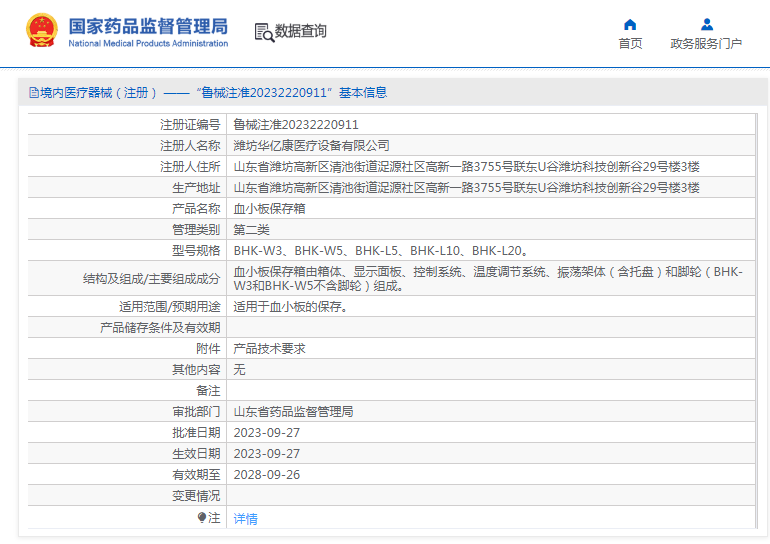Select 生效日期 value 2023-09-27

pyautogui.click(x=267, y=454)
